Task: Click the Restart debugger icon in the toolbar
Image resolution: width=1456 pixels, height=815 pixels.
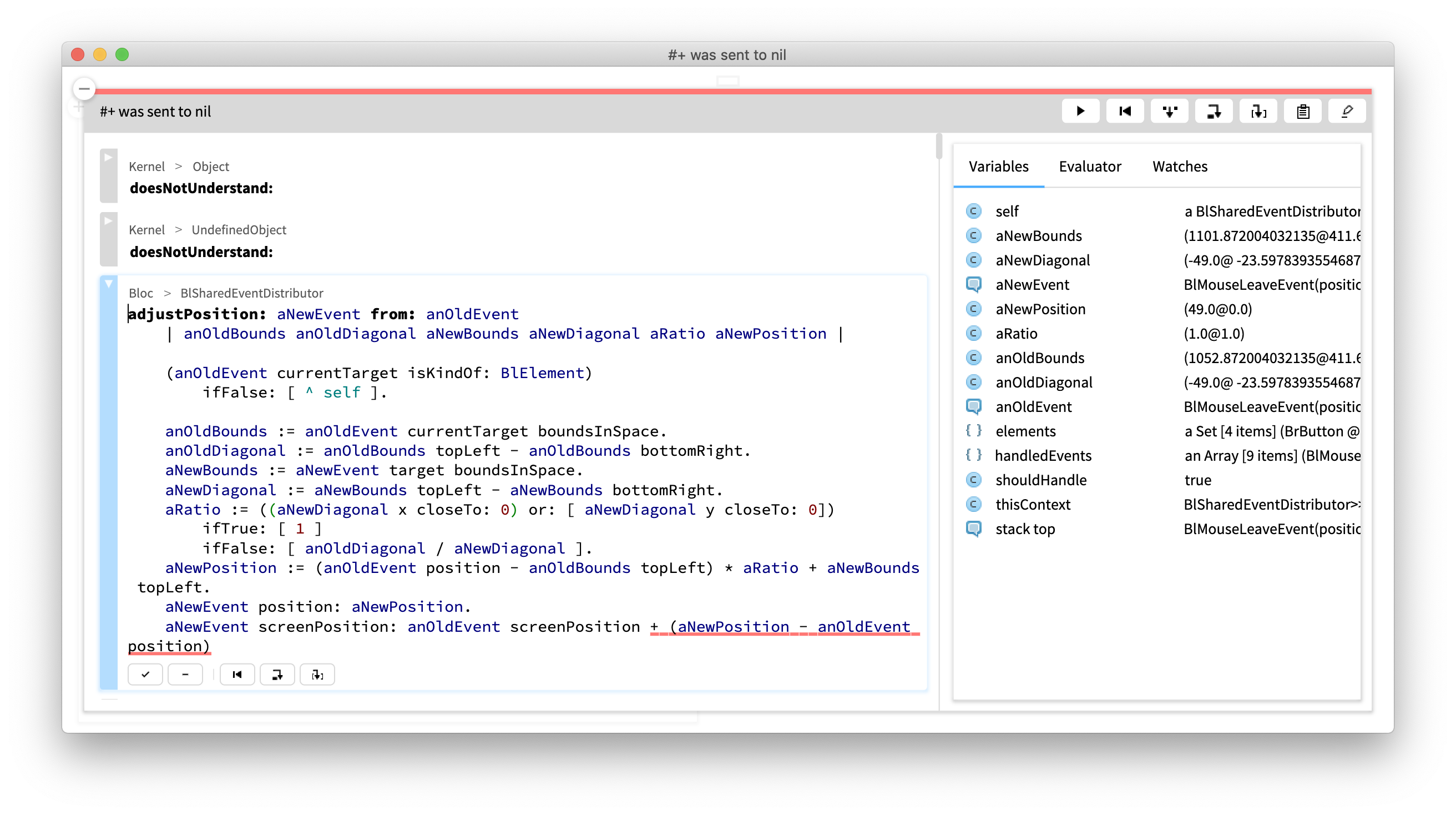Action: 1125,111
